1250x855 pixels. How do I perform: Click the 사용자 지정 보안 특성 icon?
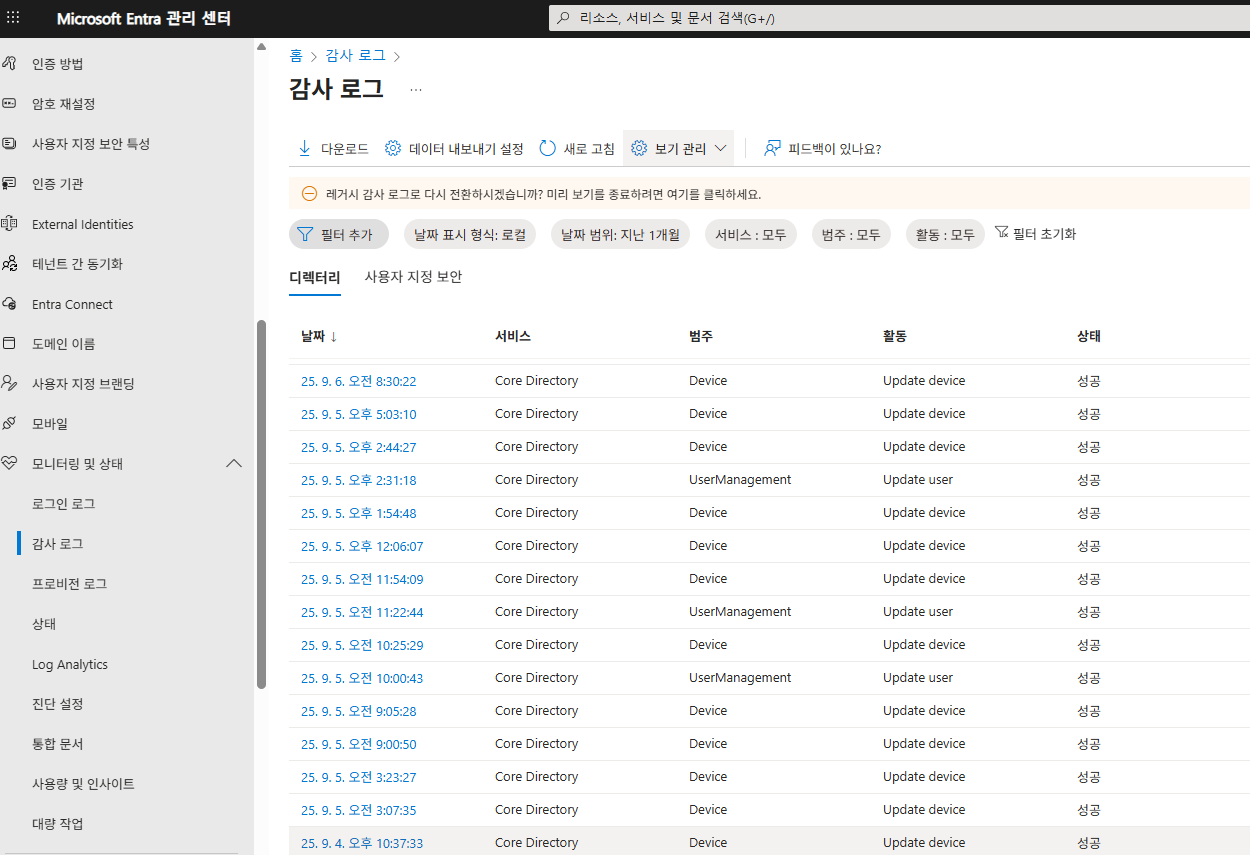(x=9, y=144)
